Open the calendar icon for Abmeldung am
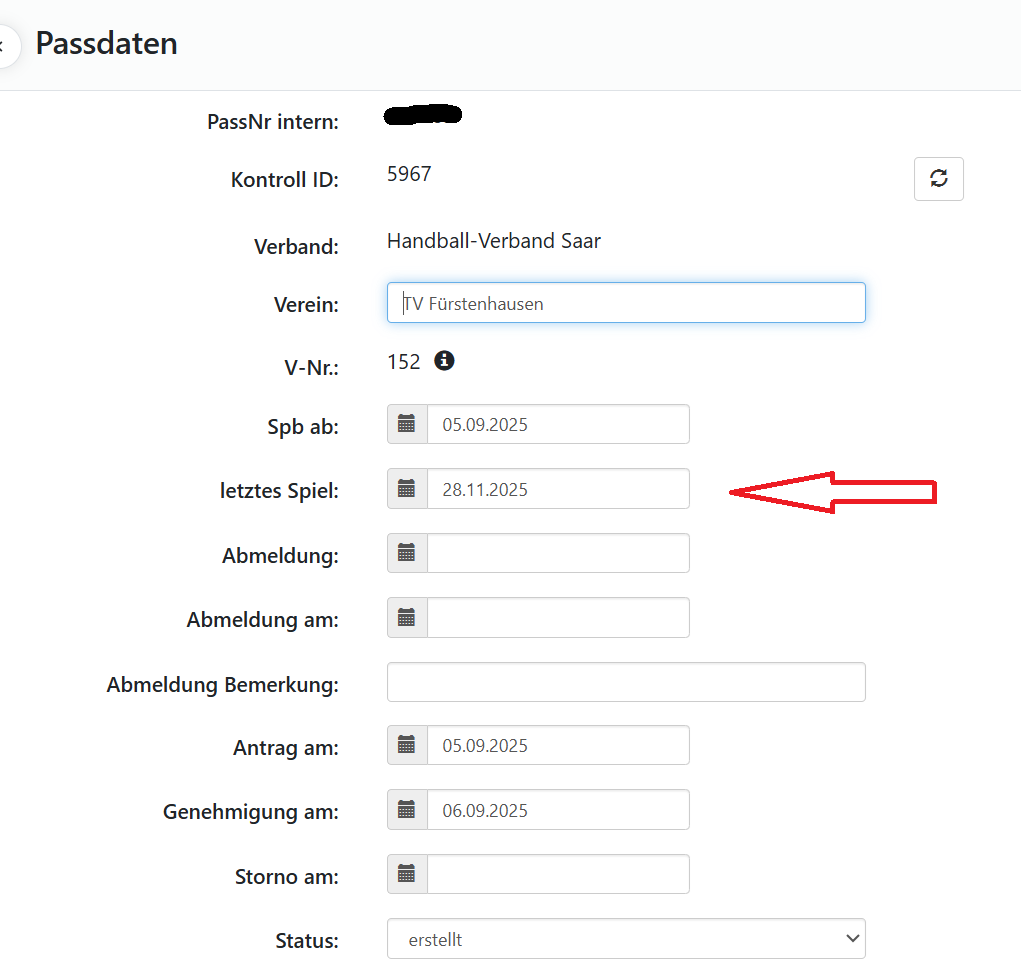 tap(407, 618)
